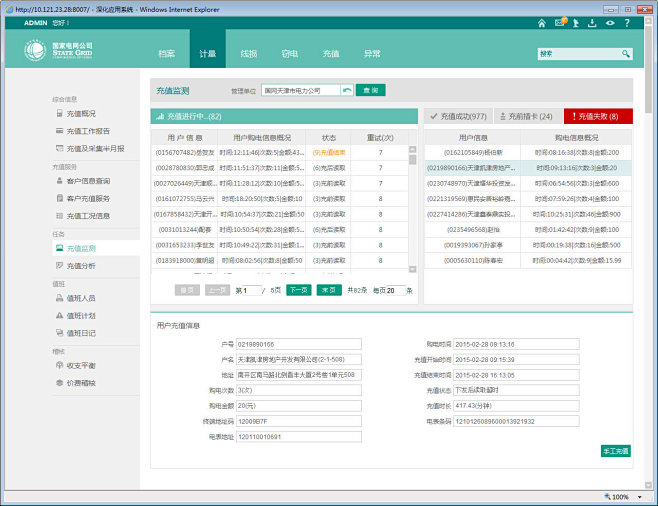Switch to 充前插卡 (24) tab

pyautogui.click(x=529, y=116)
